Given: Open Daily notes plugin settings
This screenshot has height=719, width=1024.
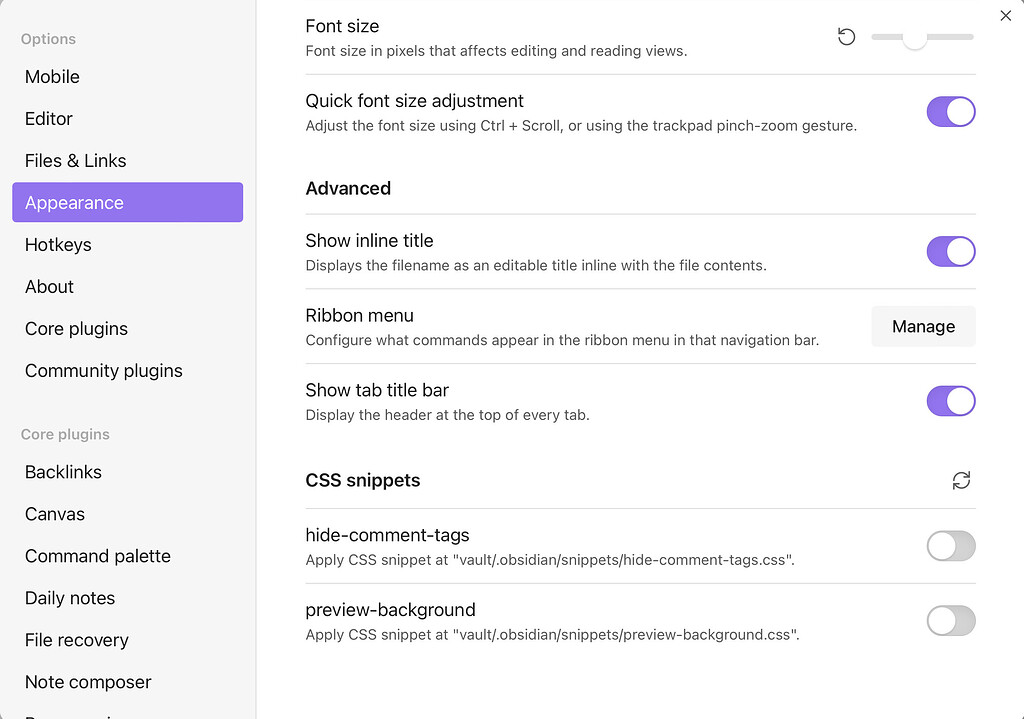Looking at the screenshot, I should tap(70, 598).
